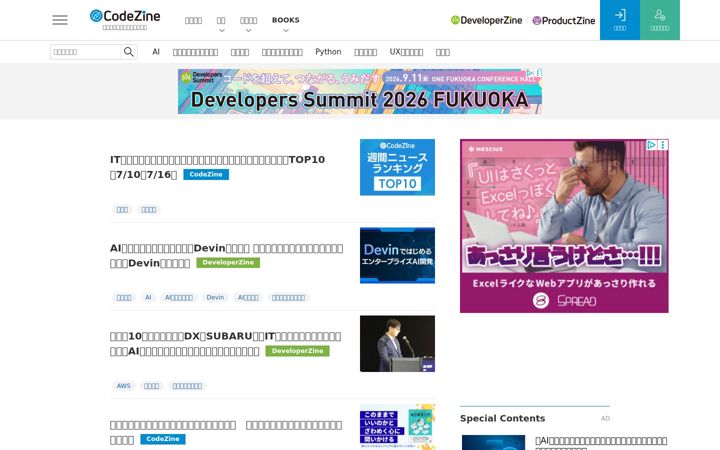Open the fourth article book cover thumbnail
The height and width of the screenshot is (450, 720).
(x=397, y=427)
